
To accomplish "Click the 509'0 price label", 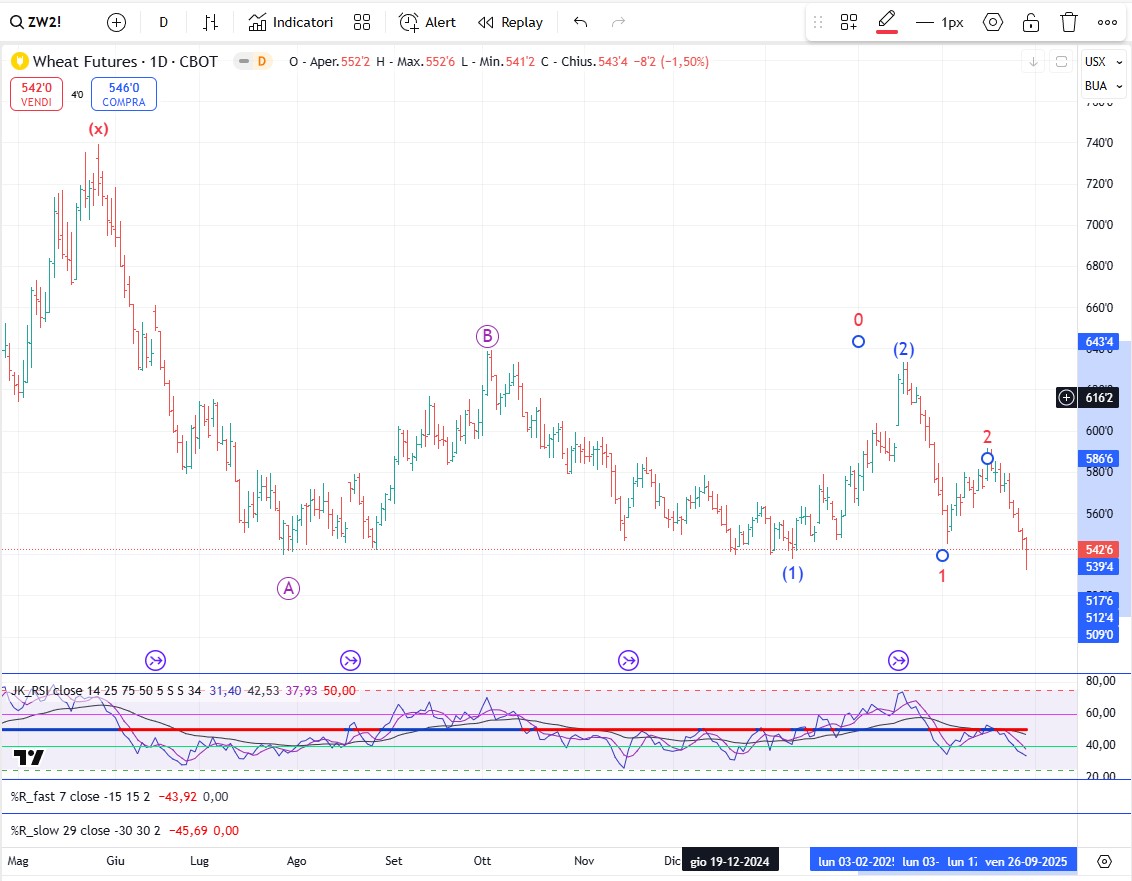I will coord(1100,635).
